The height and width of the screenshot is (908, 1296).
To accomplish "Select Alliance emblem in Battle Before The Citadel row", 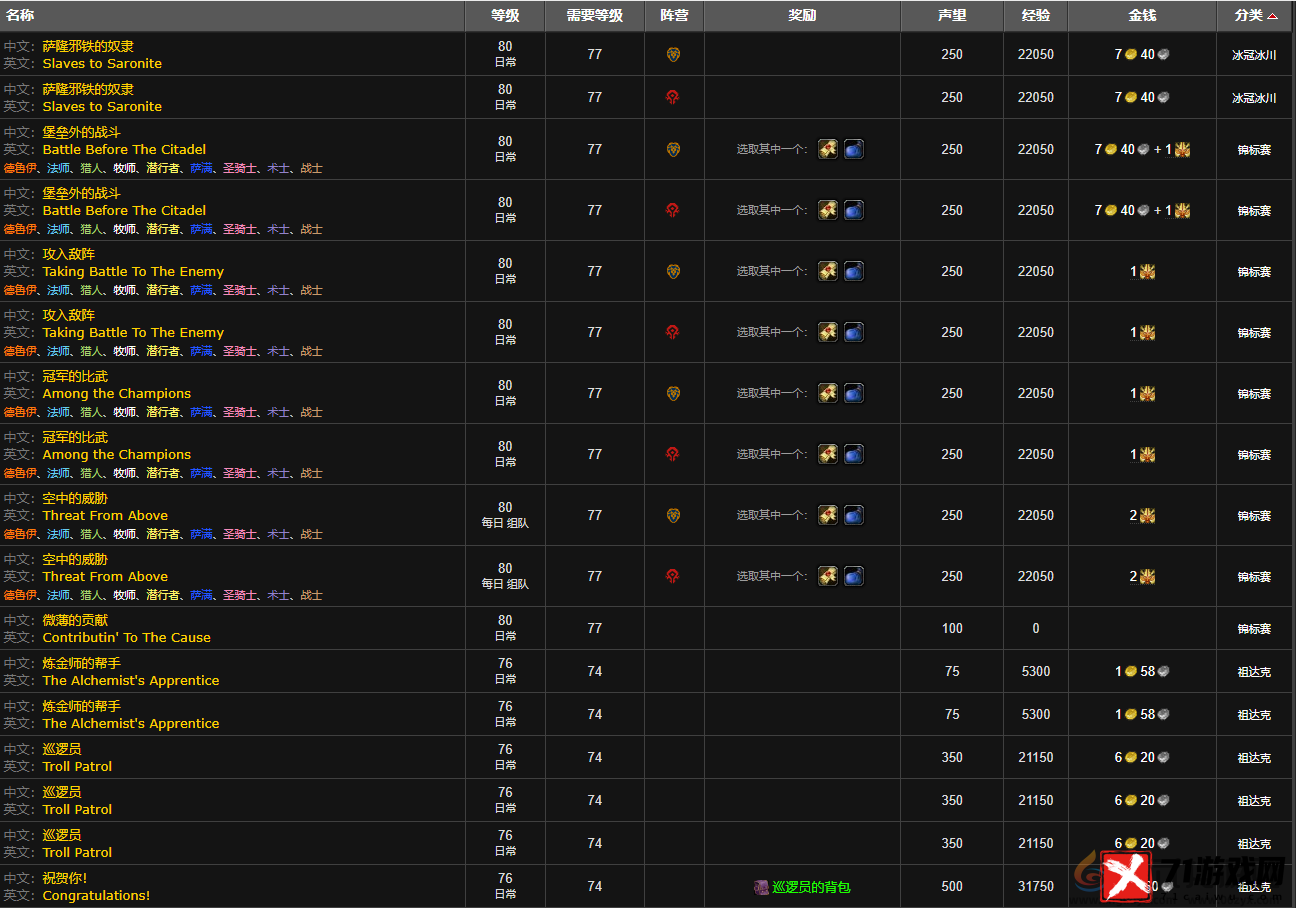I will tap(673, 149).
